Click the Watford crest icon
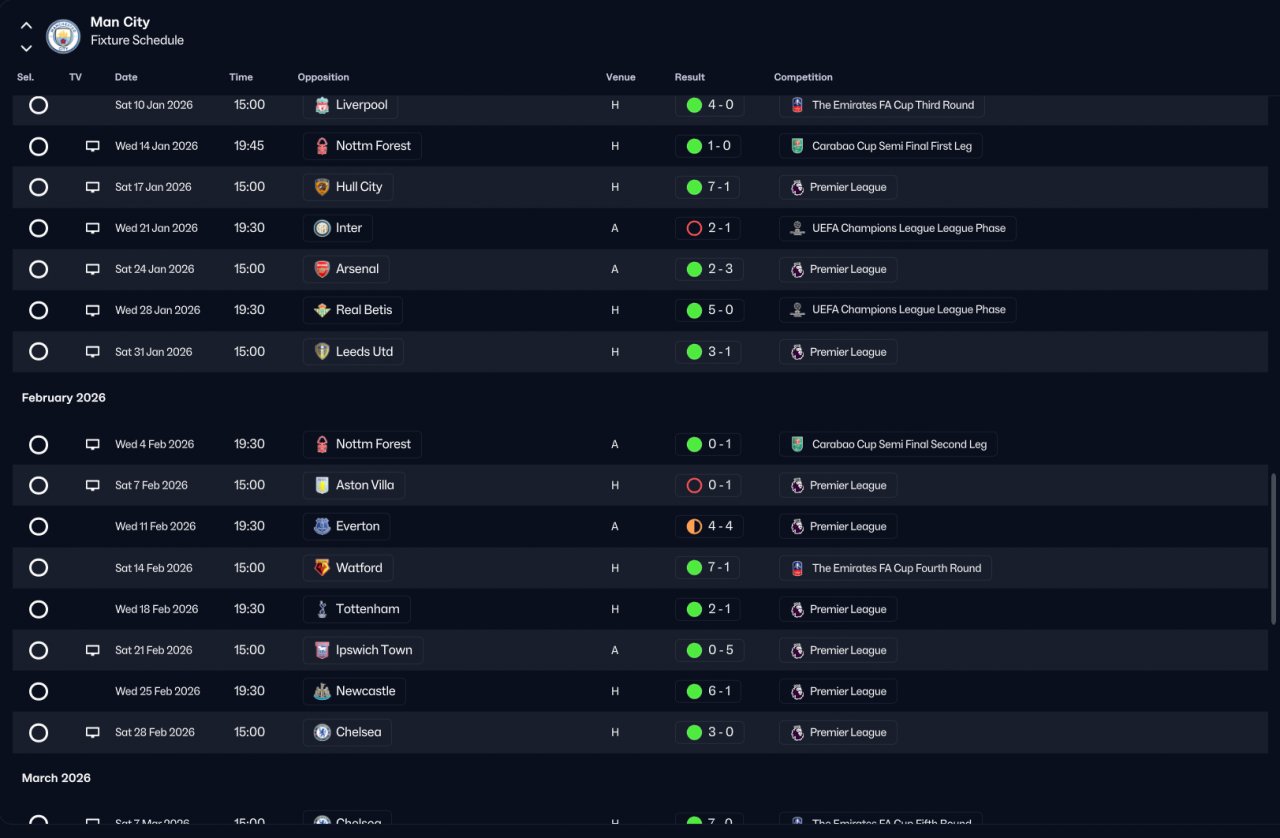The image size is (1280, 838). pos(322,568)
